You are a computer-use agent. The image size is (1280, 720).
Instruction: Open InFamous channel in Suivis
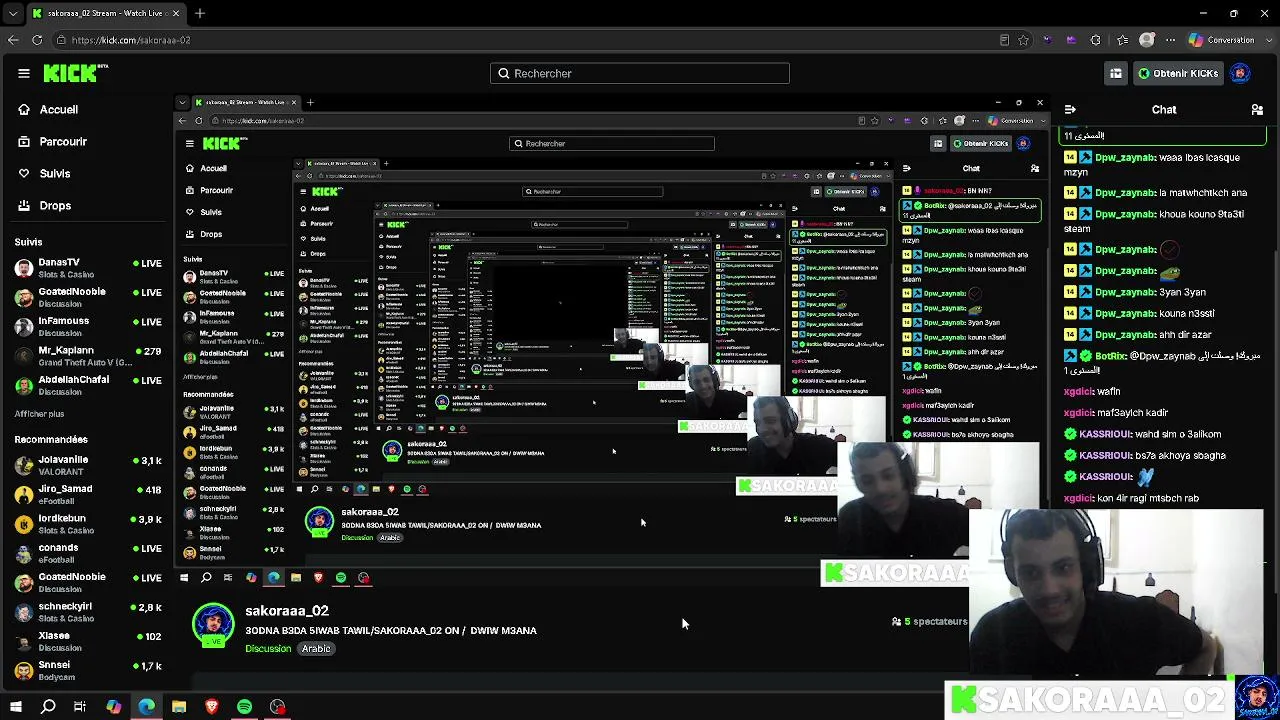click(x=87, y=326)
